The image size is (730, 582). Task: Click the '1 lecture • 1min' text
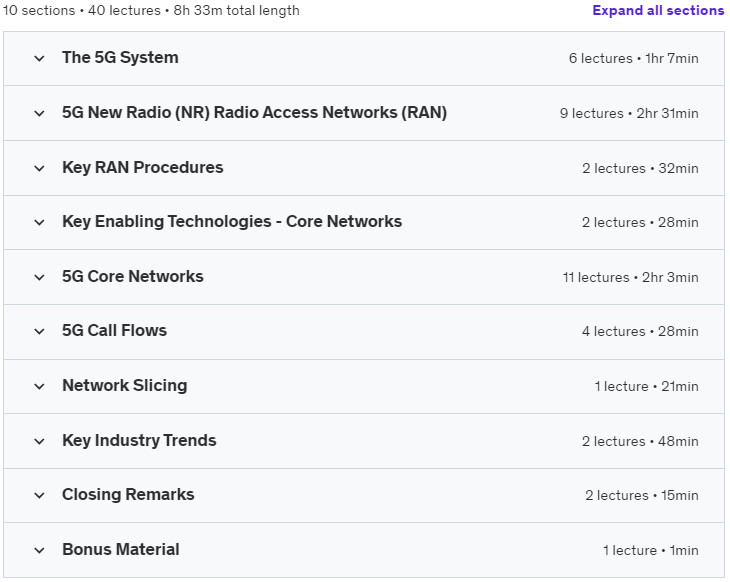tap(651, 550)
